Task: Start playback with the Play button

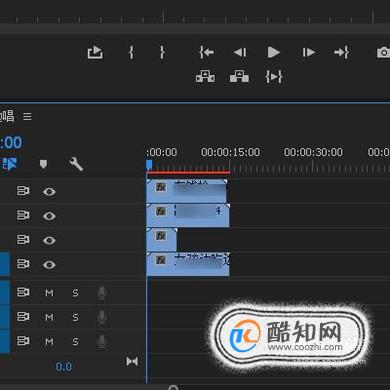Action: click(274, 52)
